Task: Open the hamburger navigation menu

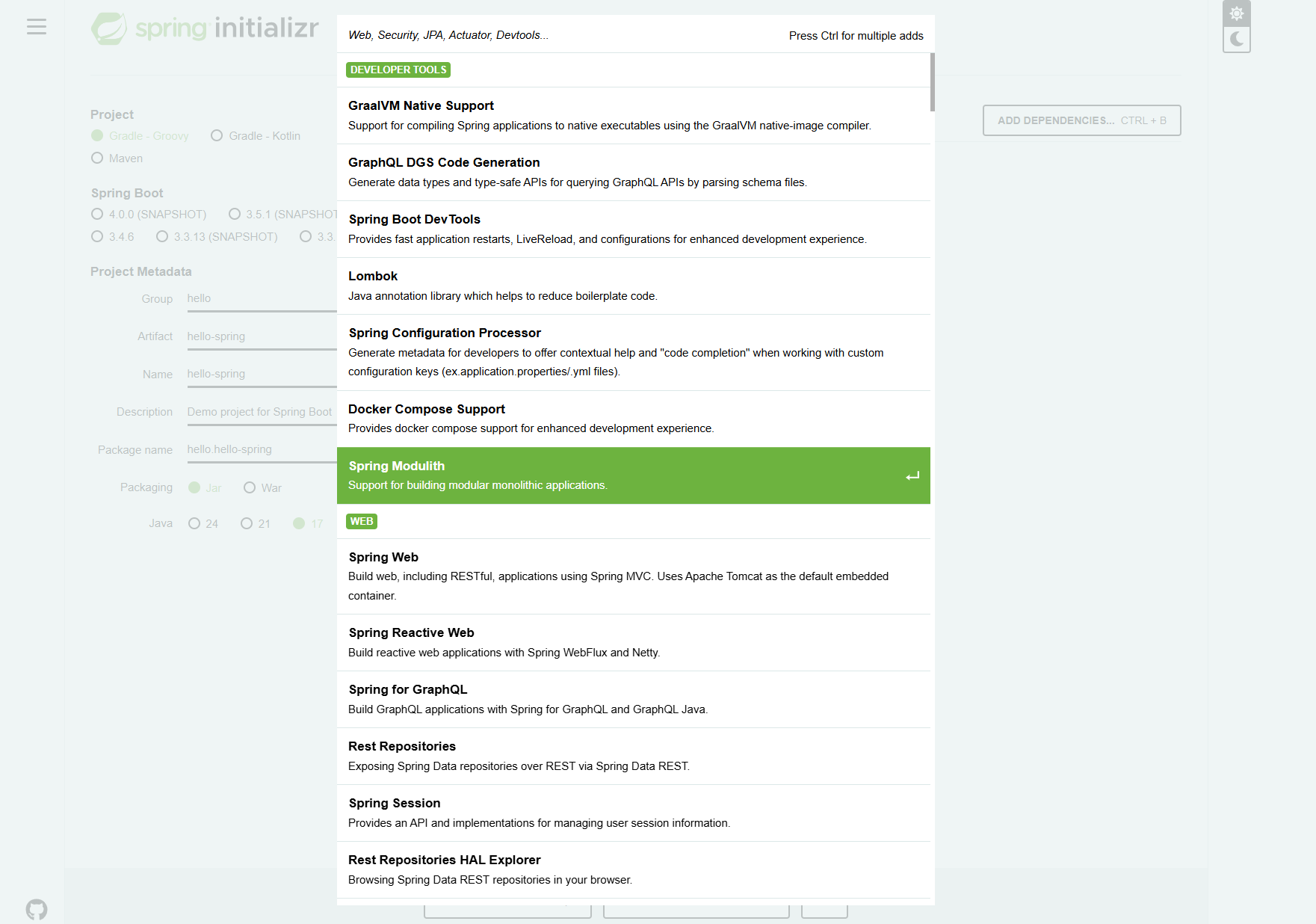Action: (36, 27)
